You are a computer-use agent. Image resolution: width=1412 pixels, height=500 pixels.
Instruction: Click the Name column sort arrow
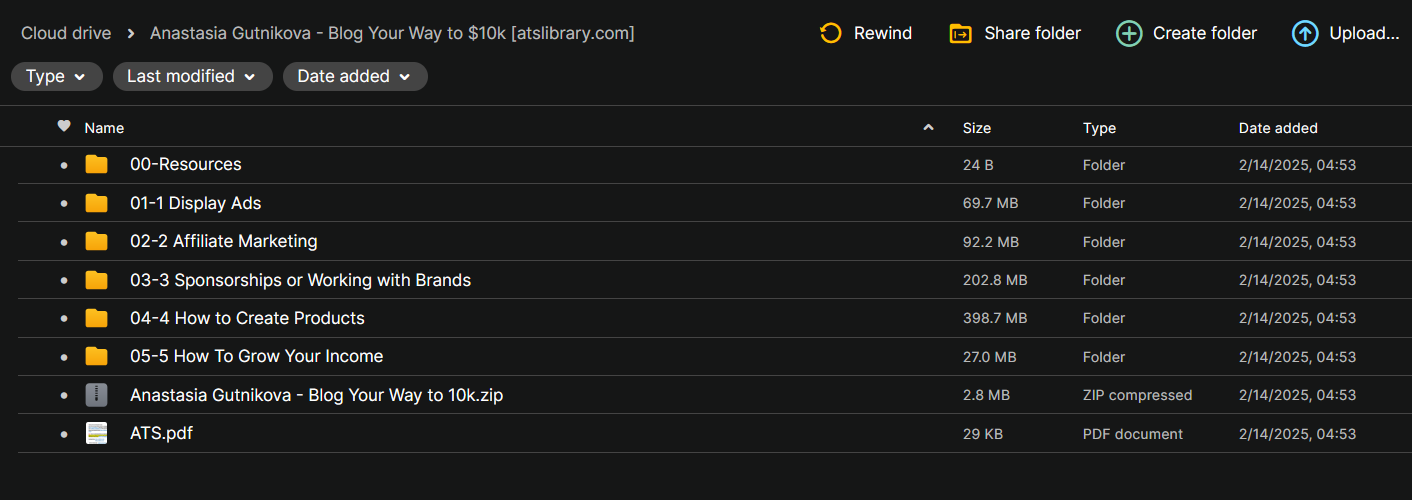(x=928, y=128)
